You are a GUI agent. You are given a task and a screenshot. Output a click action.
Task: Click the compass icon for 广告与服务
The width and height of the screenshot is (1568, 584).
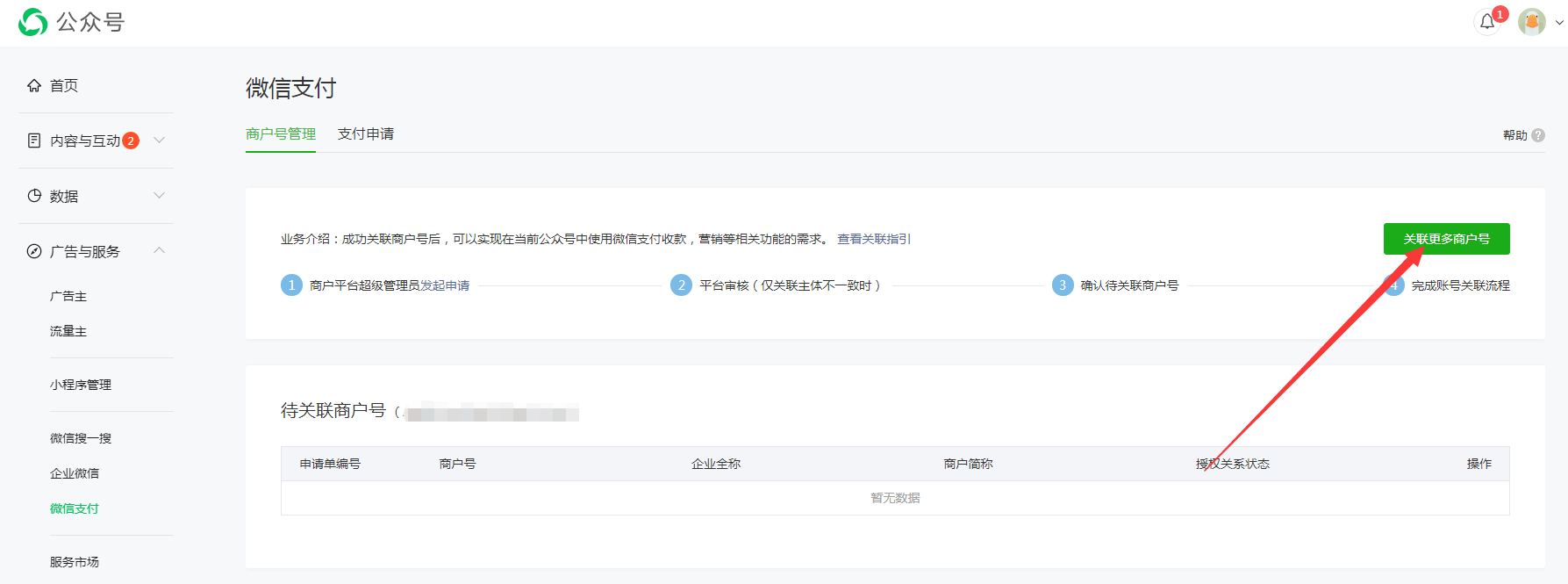coord(34,251)
